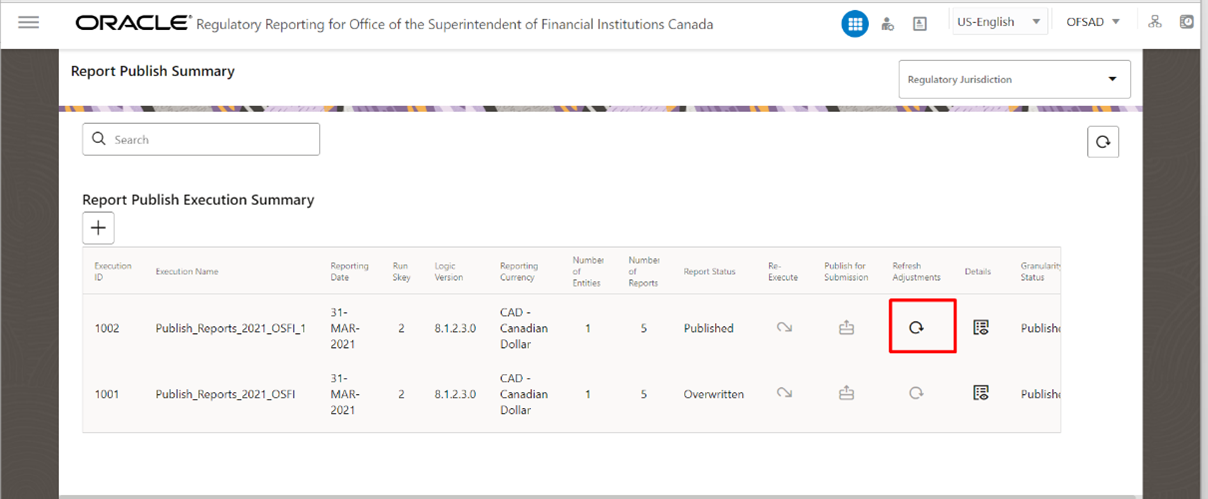Click logic version 8.1.2.3.0 in row 1002
The width and height of the screenshot is (1208, 499).
[x=456, y=328]
